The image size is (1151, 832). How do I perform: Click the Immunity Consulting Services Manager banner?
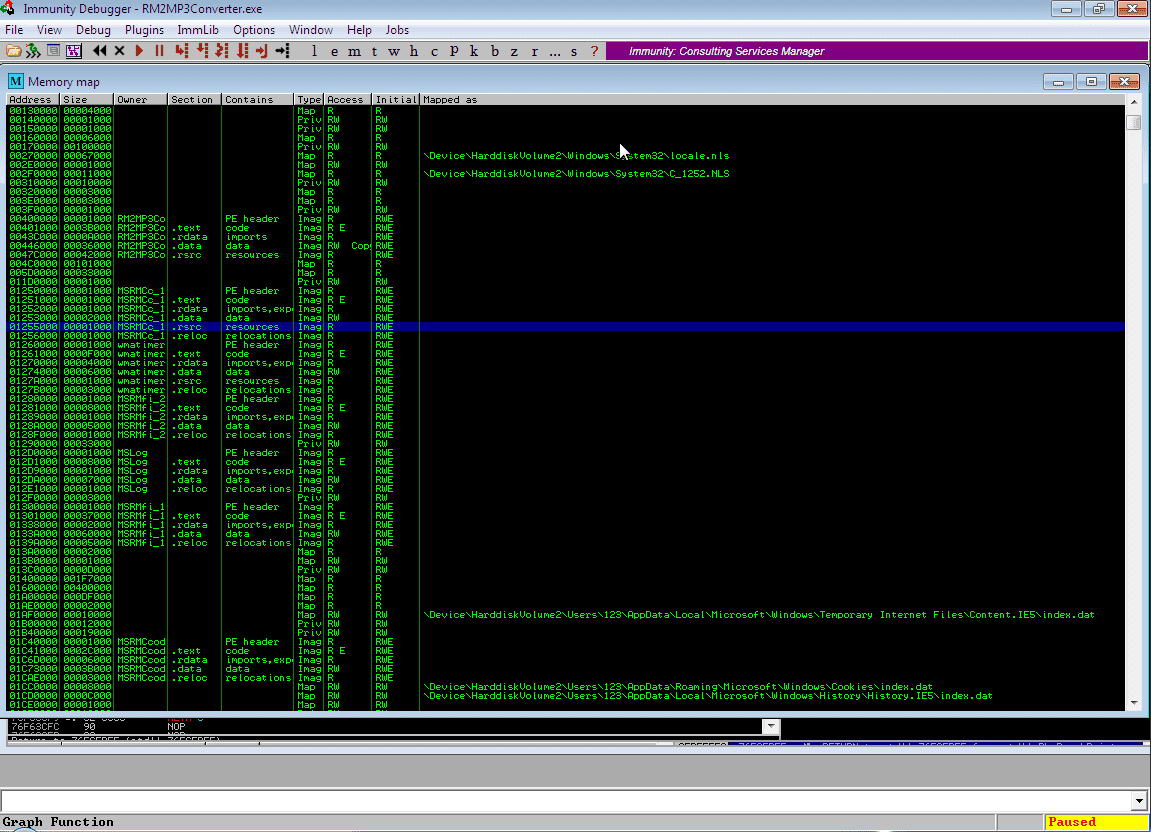(726, 51)
